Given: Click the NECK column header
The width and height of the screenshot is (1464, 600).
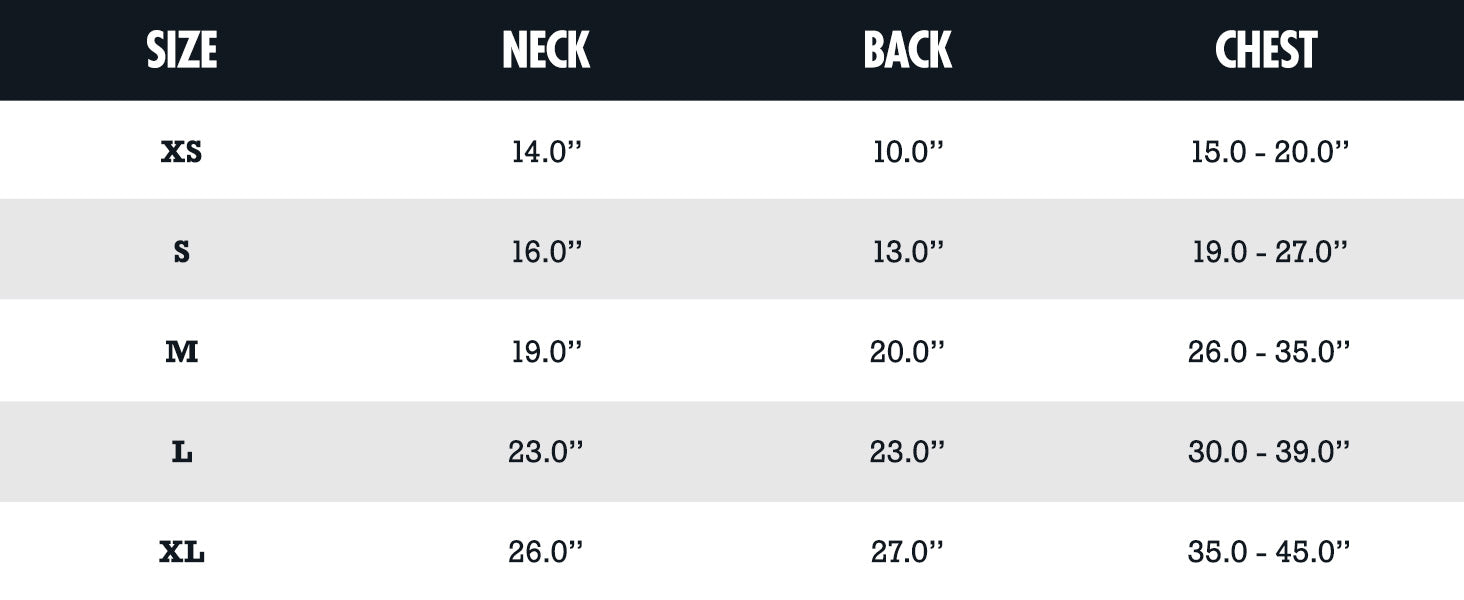Looking at the screenshot, I should point(546,50).
